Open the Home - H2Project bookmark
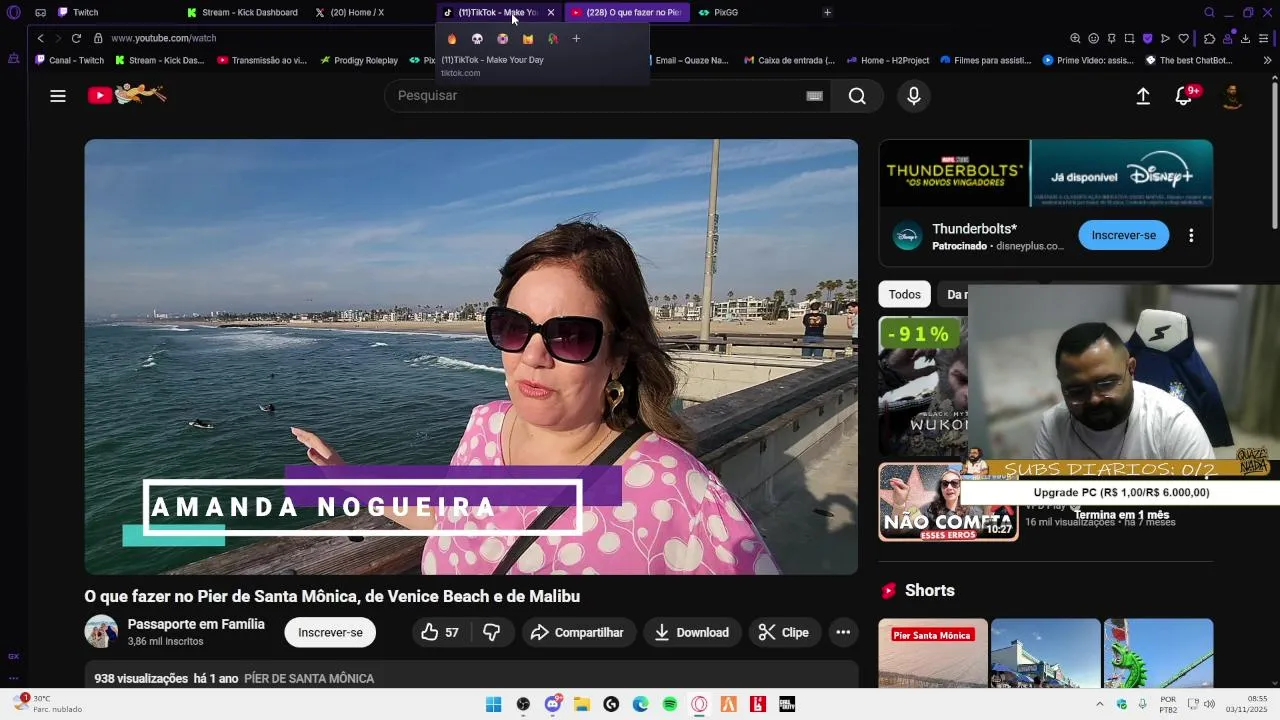1280x720 pixels. point(887,60)
